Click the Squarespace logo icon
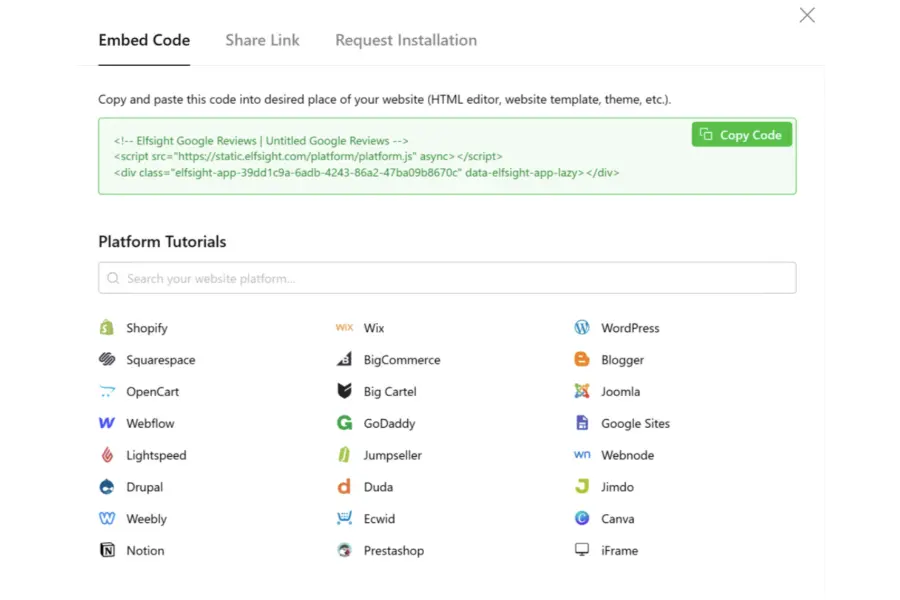This screenshot has height=600, width=900. [107, 359]
